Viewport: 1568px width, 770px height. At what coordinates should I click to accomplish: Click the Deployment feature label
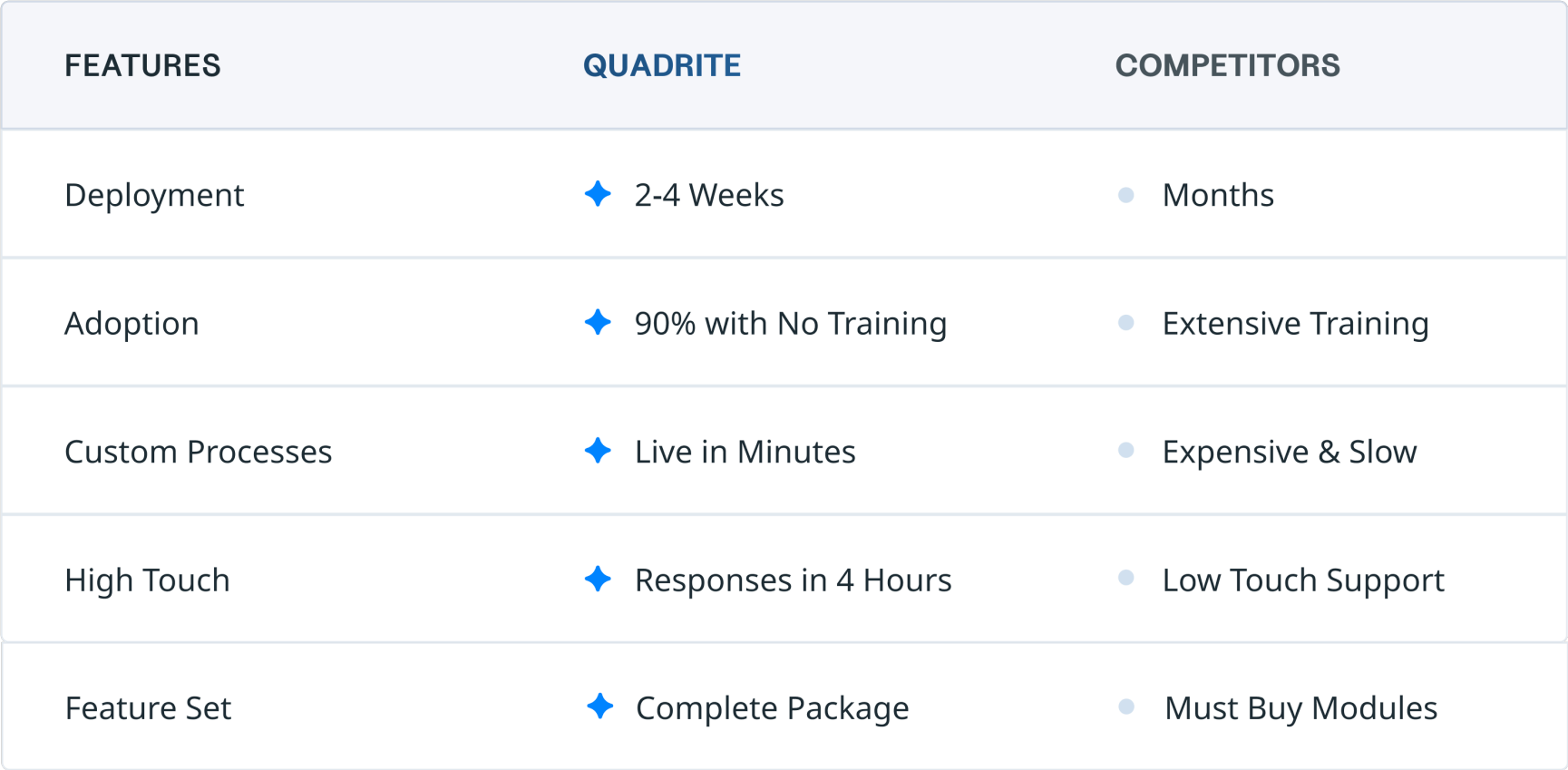[154, 196]
